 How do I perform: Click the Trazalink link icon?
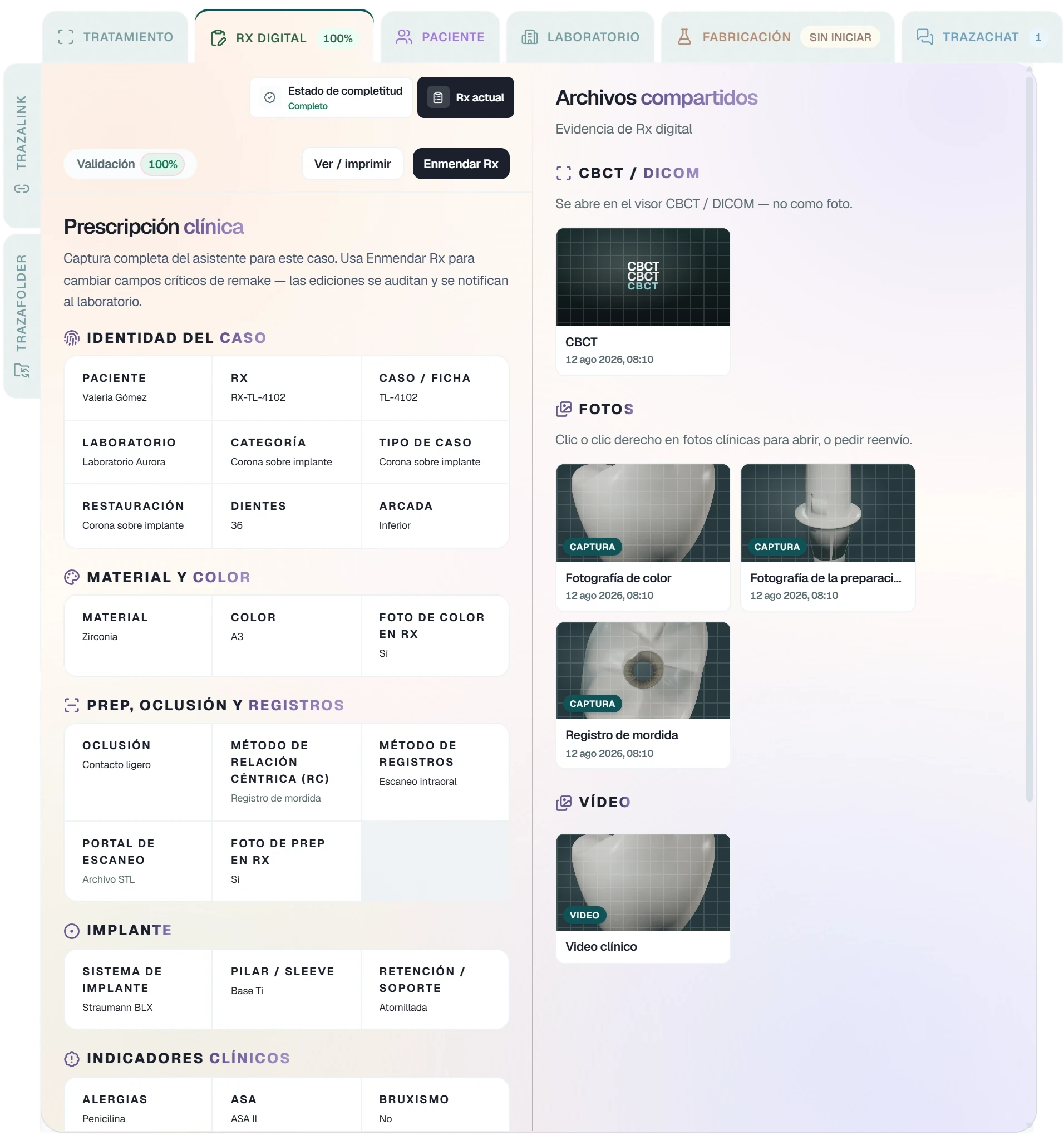click(x=22, y=189)
